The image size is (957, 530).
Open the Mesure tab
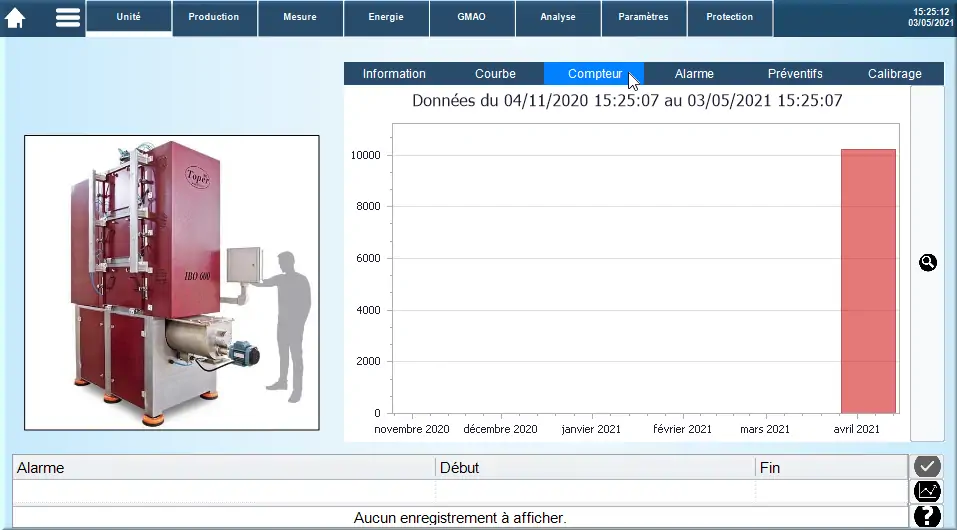pyautogui.click(x=300, y=17)
